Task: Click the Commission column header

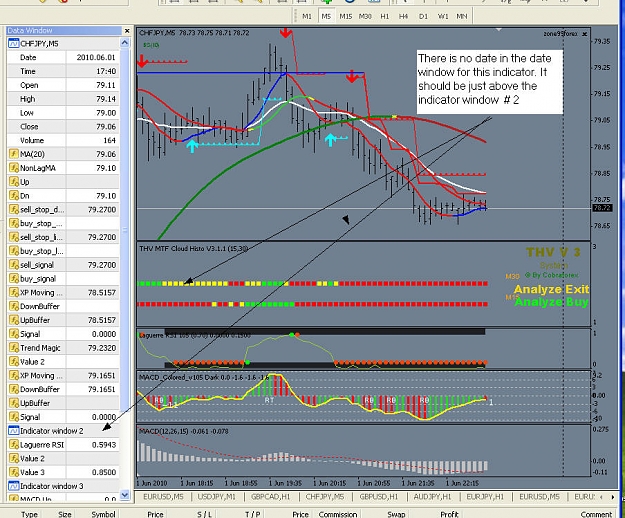Action: click(x=338, y=514)
